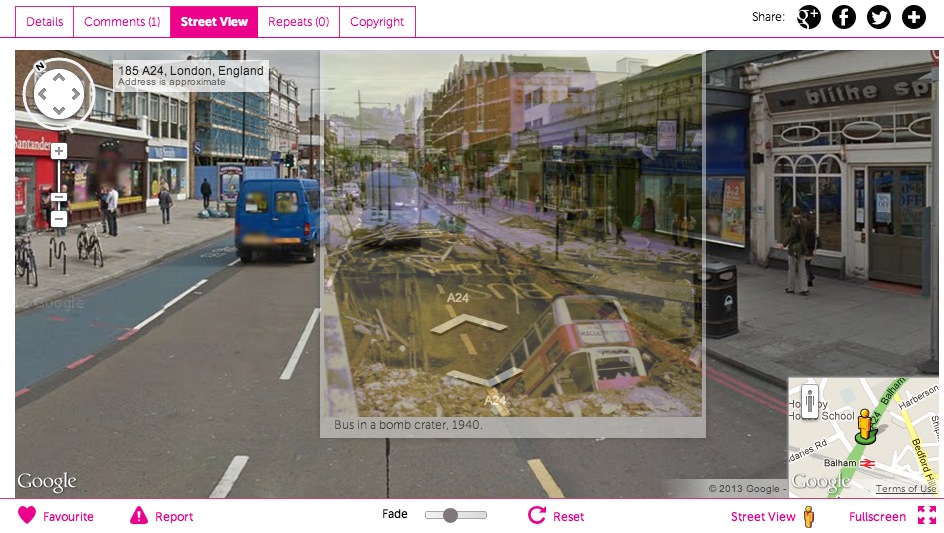Click the Google logo on the mini map
The width and height of the screenshot is (944, 533).
point(819,482)
